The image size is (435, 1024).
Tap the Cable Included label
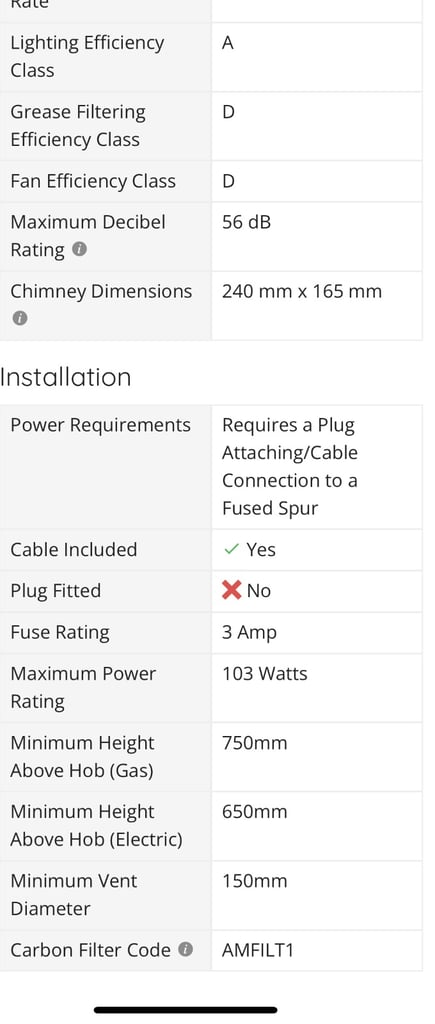pos(74,550)
